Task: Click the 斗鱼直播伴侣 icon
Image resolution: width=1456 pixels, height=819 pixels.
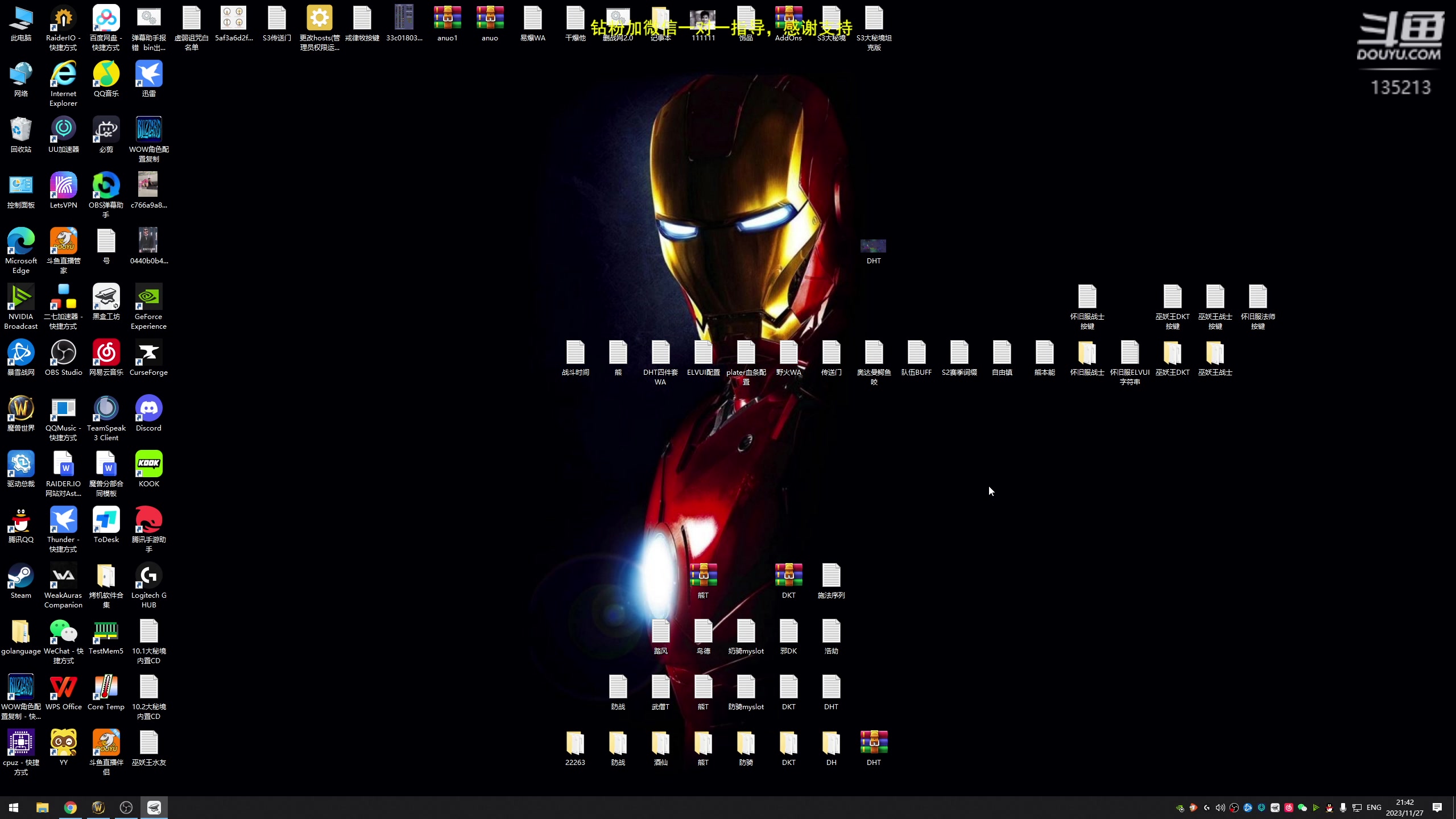Action: [x=106, y=752]
